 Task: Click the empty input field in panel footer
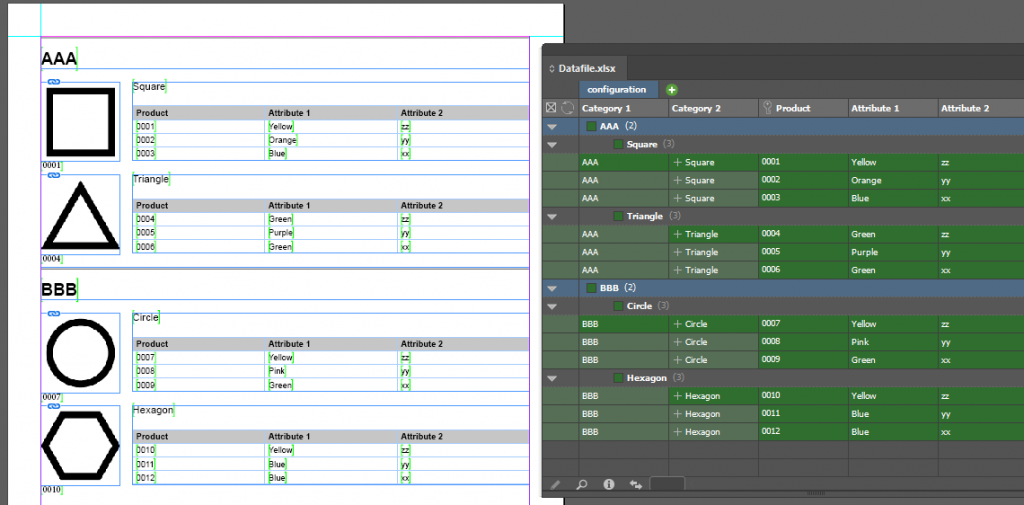click(x=667, y=485)
